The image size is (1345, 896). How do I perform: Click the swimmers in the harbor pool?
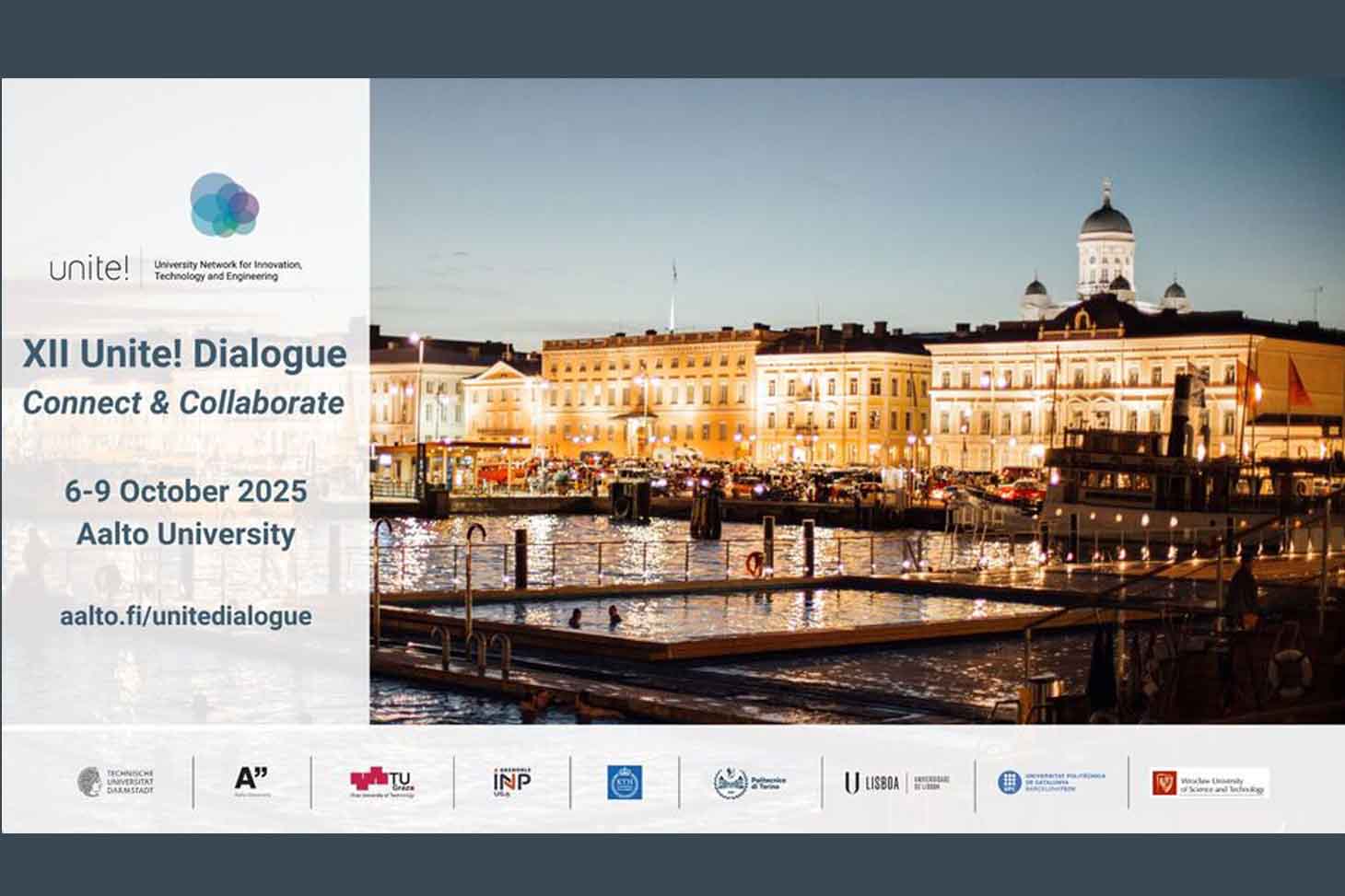tap(594, 615)
